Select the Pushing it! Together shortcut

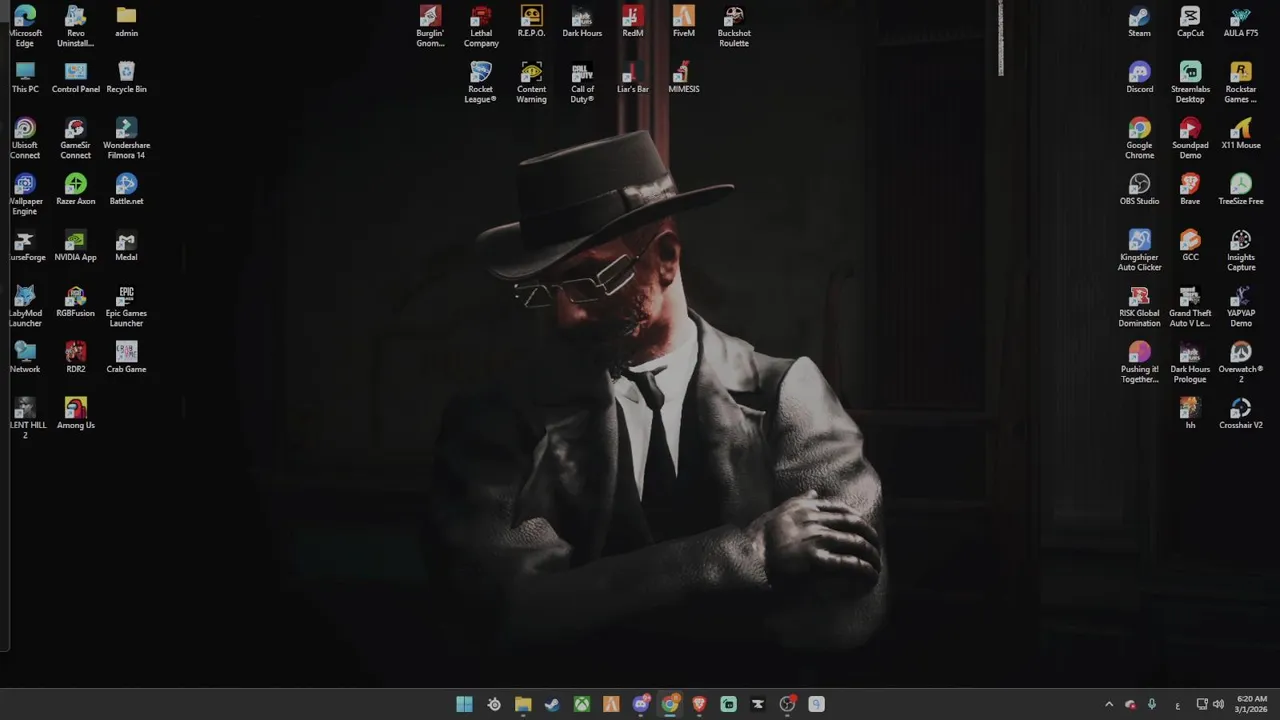(x=1139, y=363)
